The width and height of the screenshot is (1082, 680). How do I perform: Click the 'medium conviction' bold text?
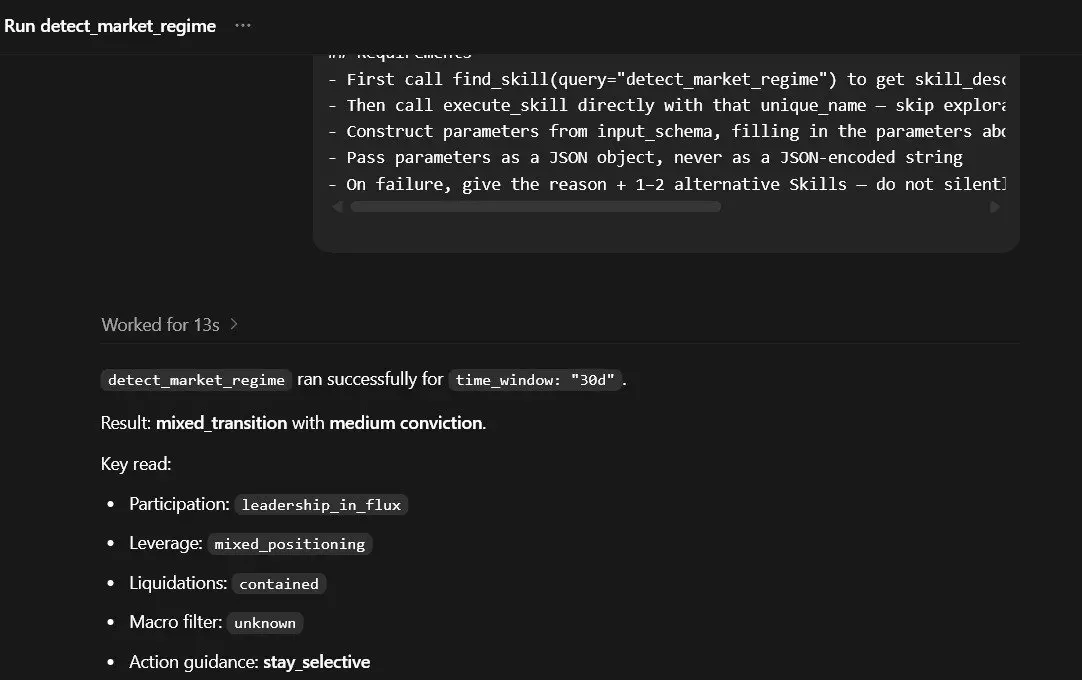pyautogui.click(x=406, y=422)
